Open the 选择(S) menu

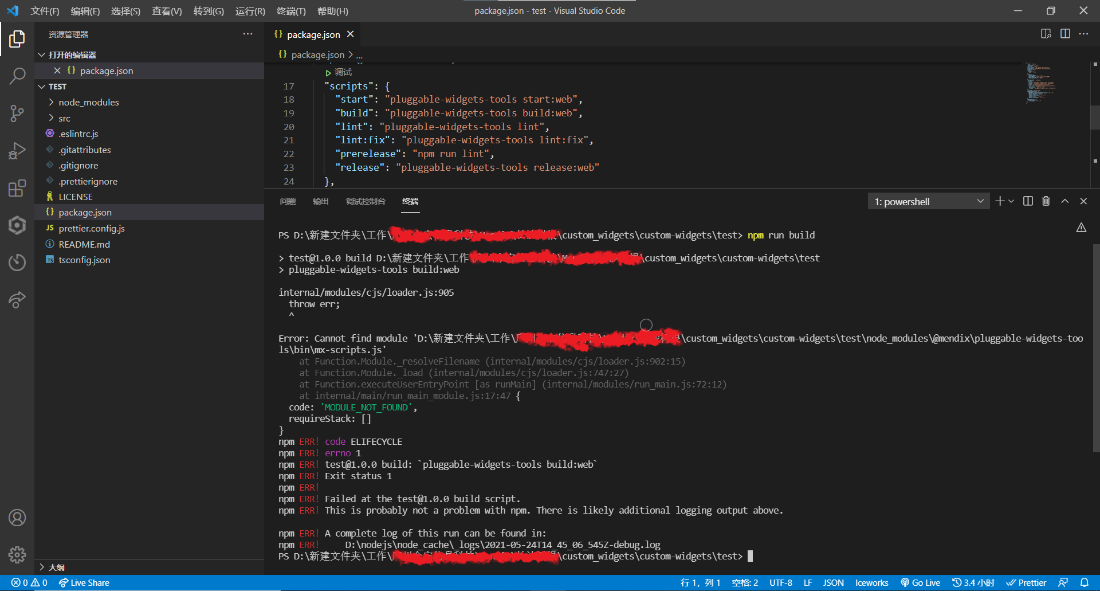pos(126,11)
